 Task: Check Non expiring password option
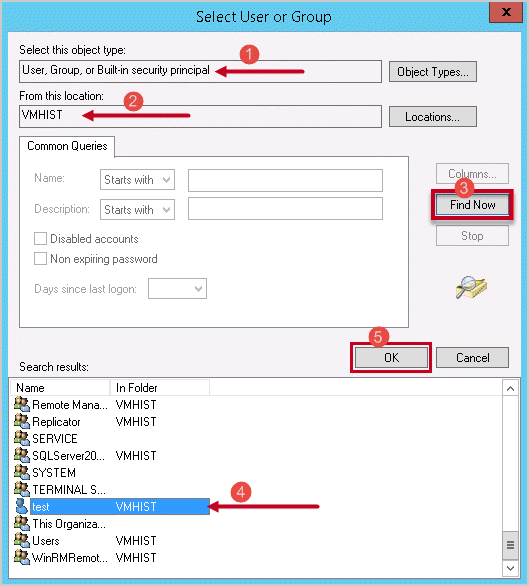(x=40, y=259)
